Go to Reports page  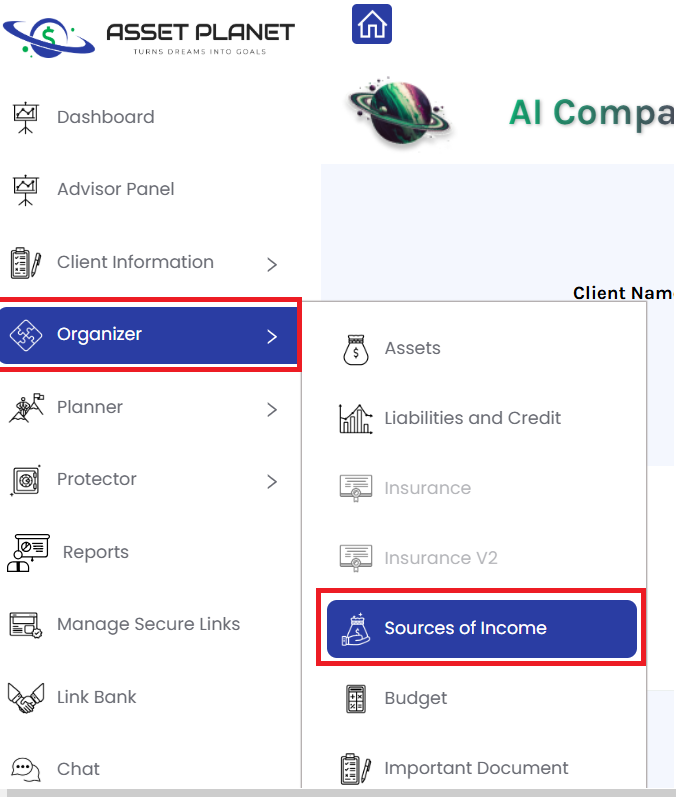pyautogui.click(x=95, y=552)
